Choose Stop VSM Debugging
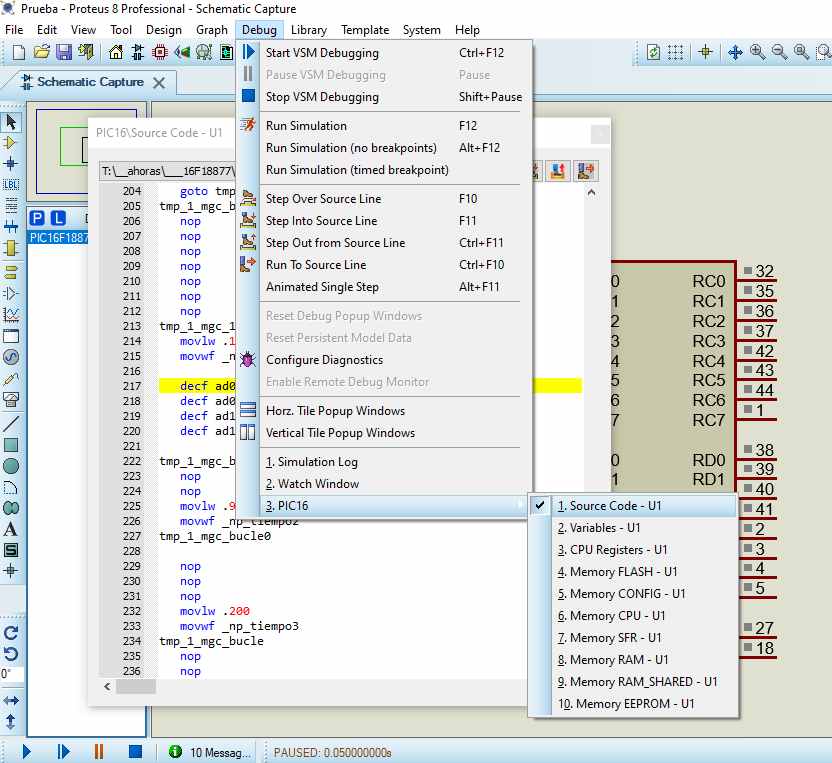 pyautogui.click(x=385, y=97)
